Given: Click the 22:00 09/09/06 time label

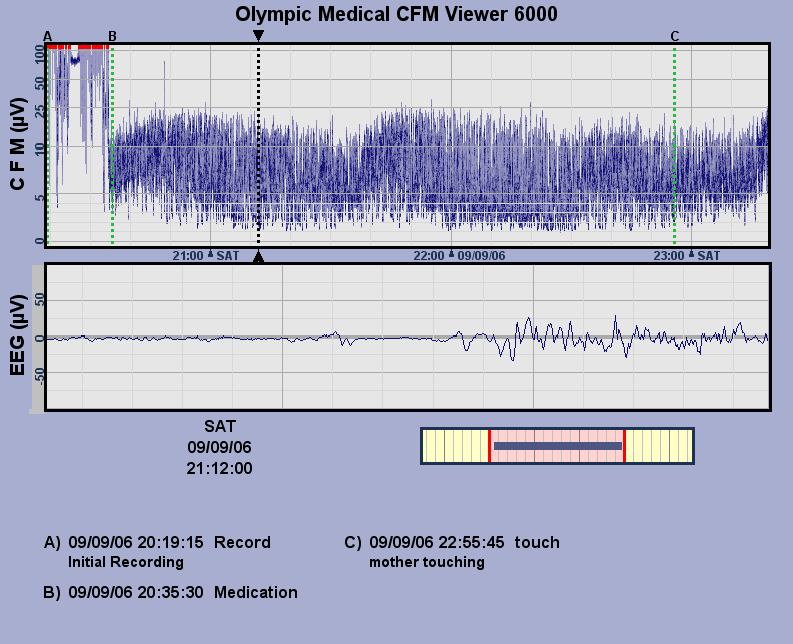Looking at the screenshot, I should click(459, 255).
